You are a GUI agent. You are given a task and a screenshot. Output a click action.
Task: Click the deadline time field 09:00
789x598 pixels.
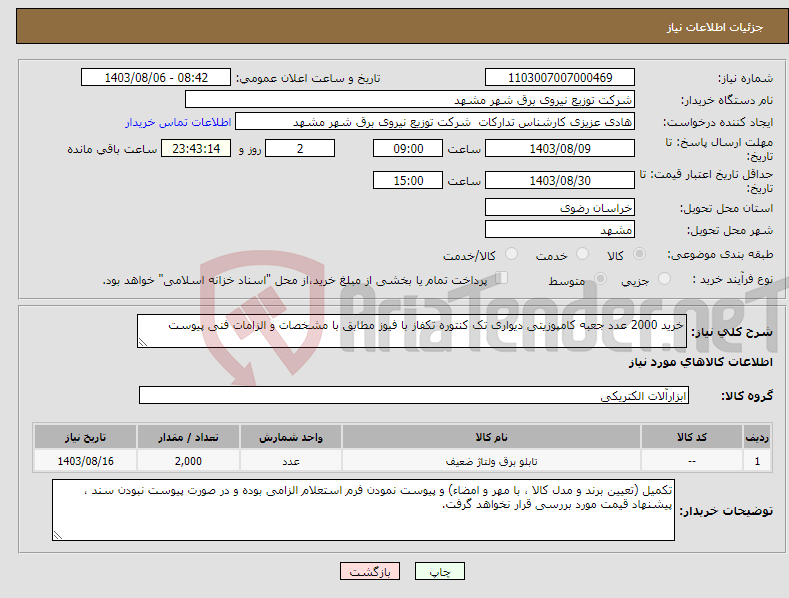pyautogui.click(x=408, y=148)
